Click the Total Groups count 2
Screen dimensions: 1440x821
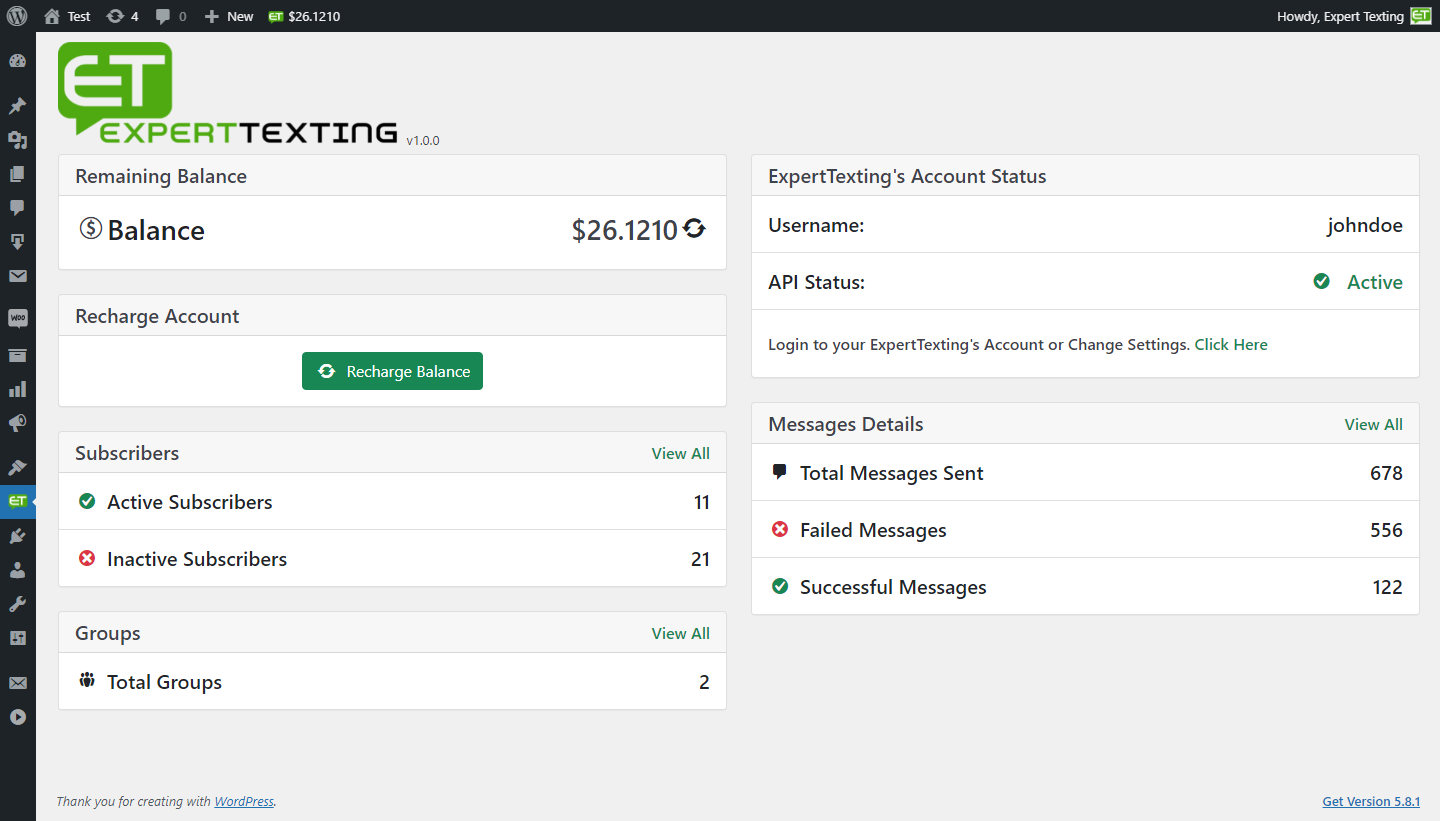click(x=705, y=682)
